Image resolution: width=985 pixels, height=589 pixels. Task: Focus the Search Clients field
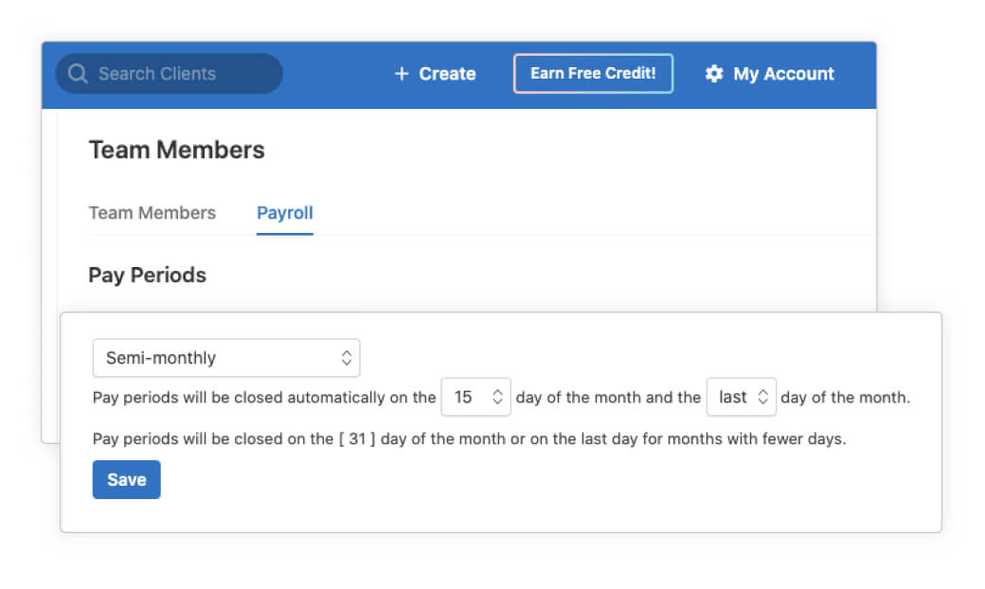(169, 73)
